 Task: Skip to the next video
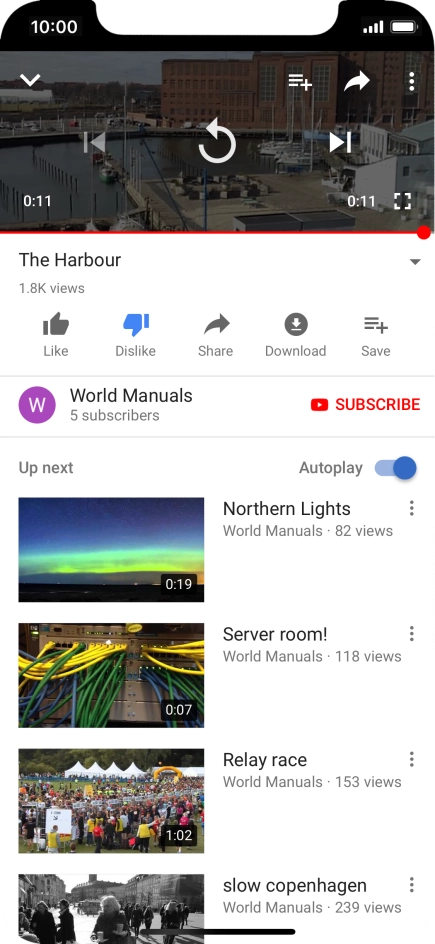point(340,143)
